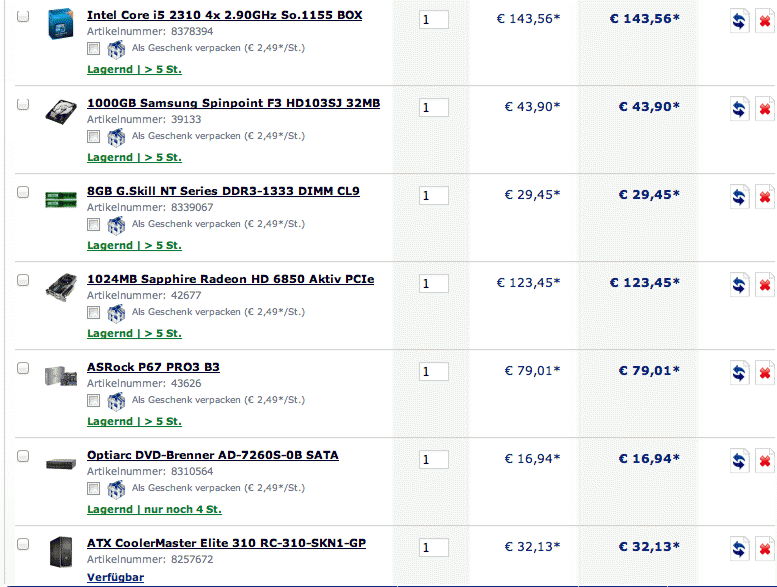Click gift box icon under Intel Core i5

116,49
